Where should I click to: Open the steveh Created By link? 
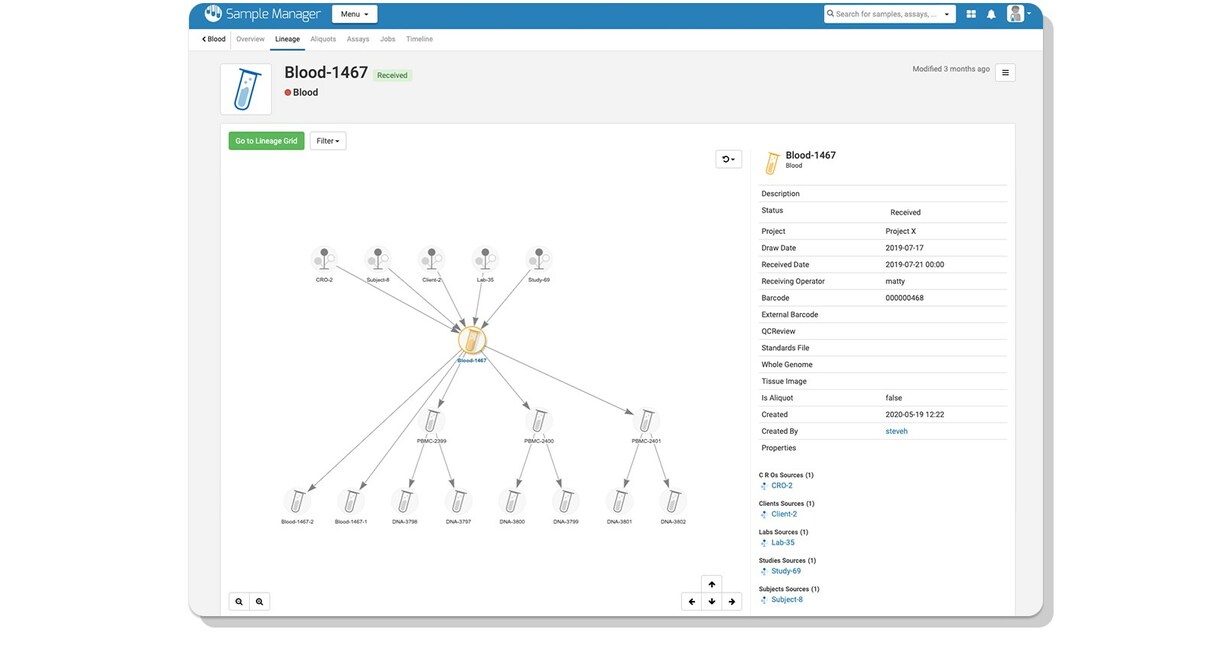point(896,430)
